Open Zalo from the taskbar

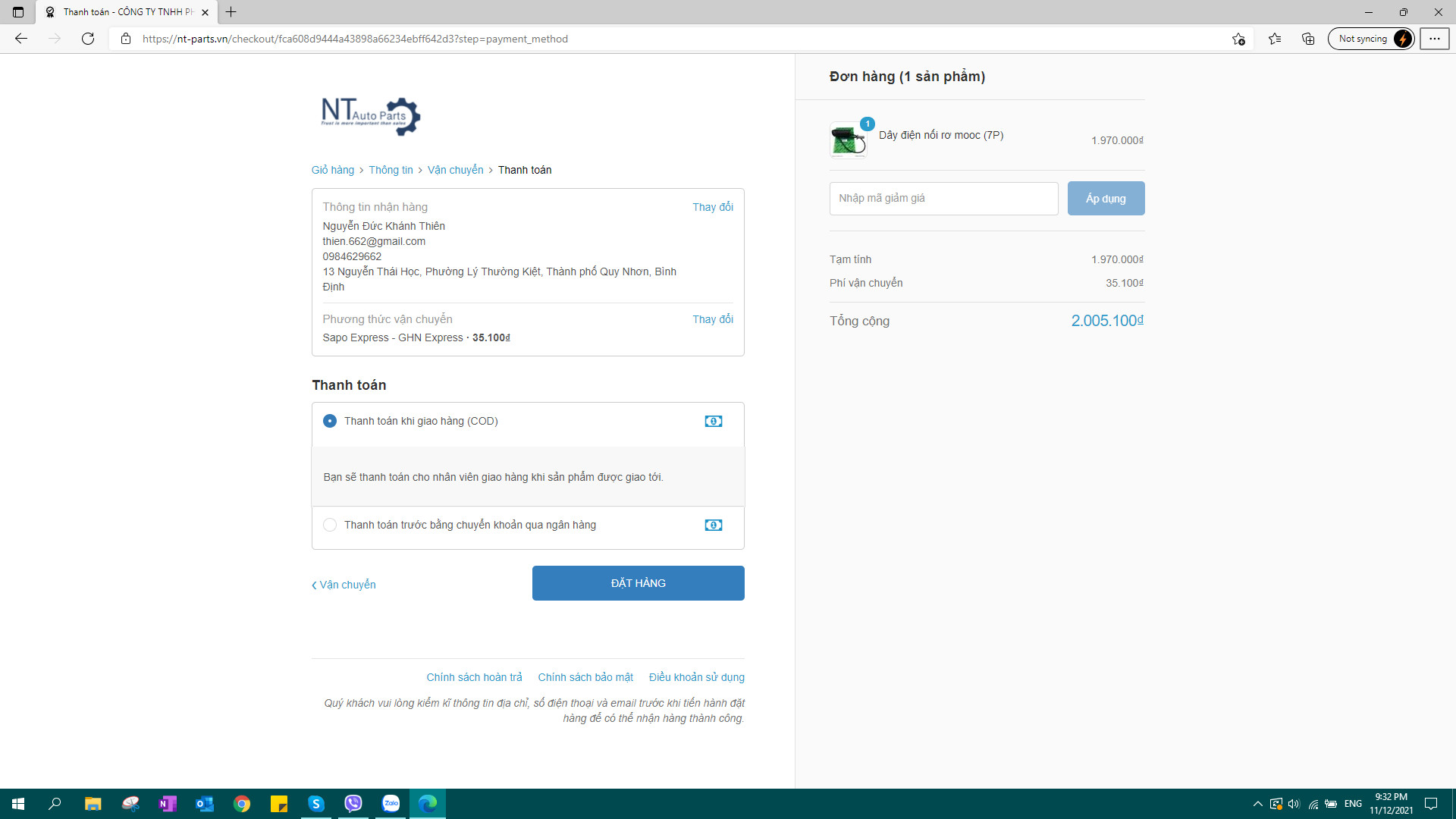click(x=391, y=804)
